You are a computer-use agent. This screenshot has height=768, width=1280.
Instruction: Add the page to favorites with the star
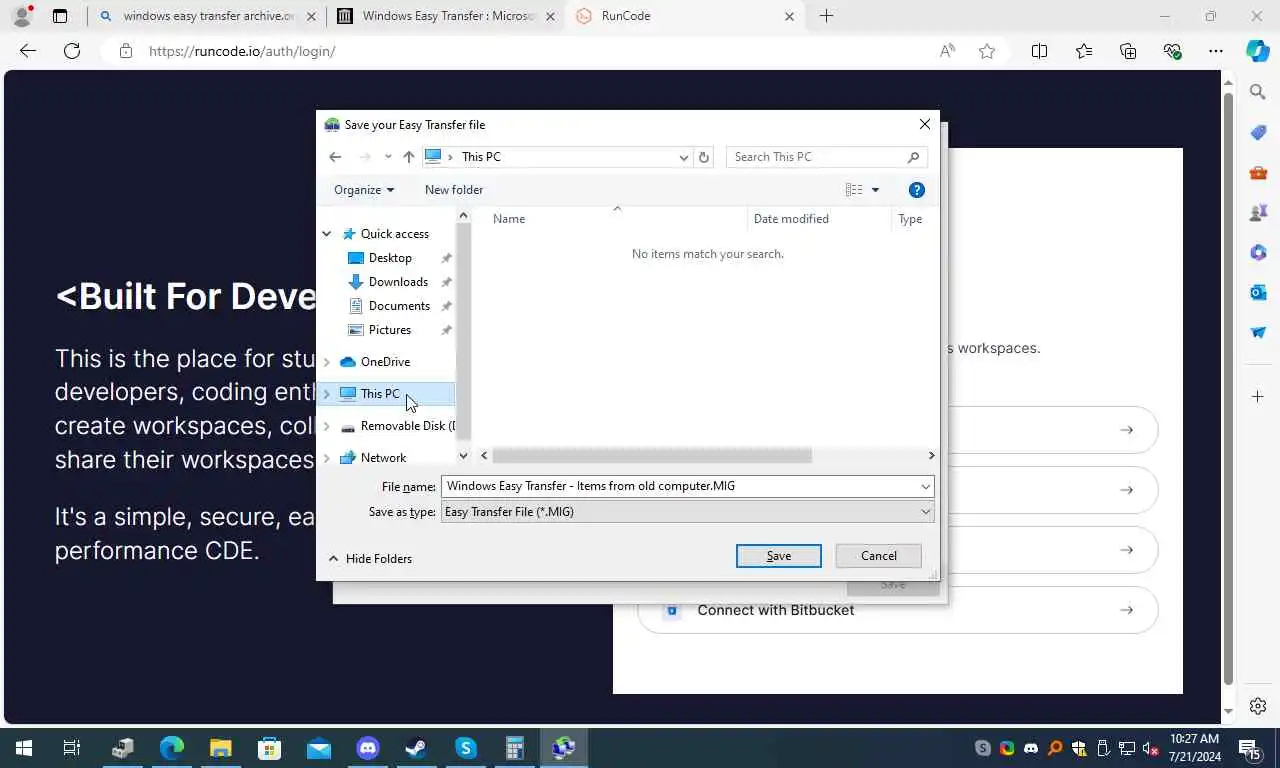point(987,51)
